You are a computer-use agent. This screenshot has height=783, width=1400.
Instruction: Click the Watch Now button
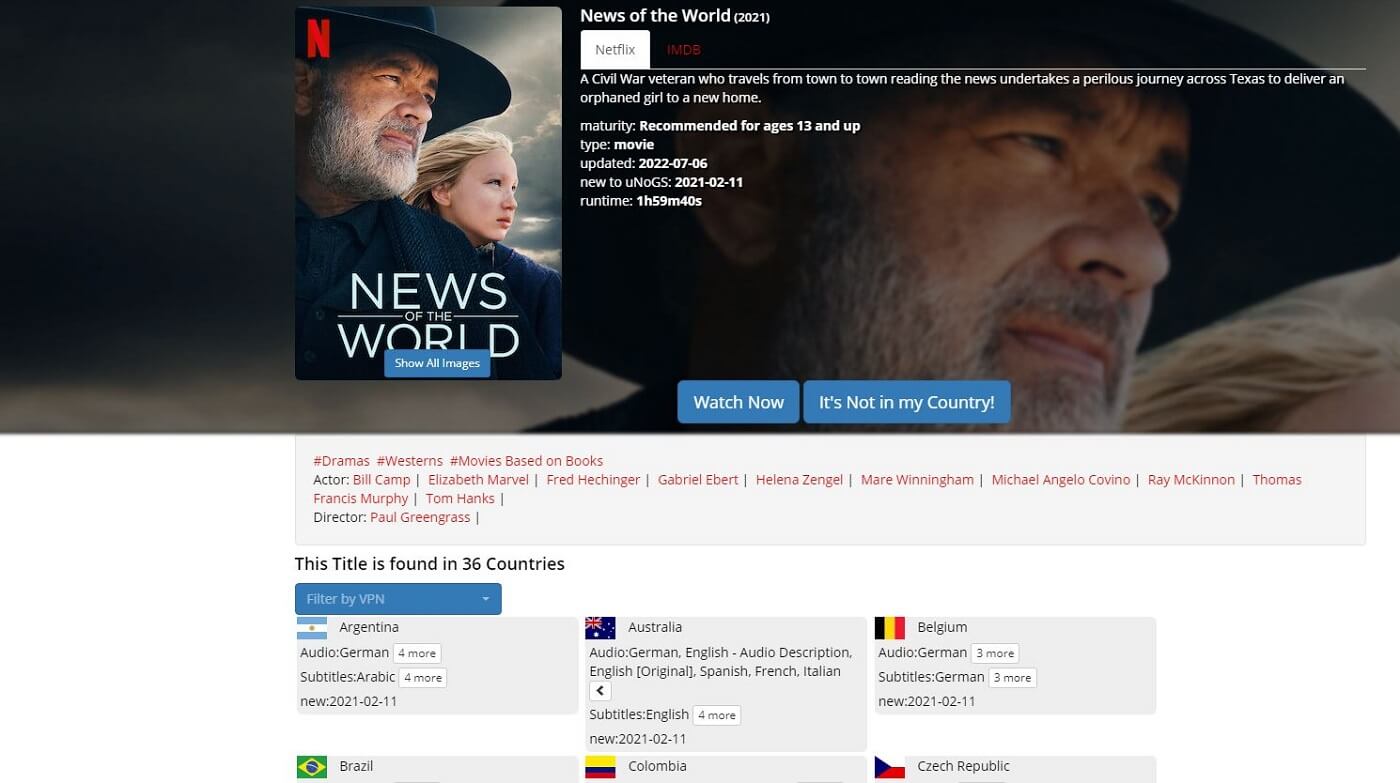click(x=738, y=402)
